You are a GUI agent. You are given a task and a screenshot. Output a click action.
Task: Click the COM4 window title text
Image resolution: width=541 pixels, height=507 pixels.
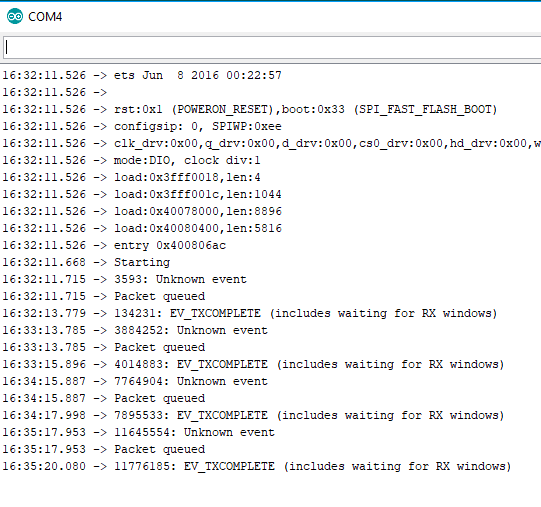point(45,17)
